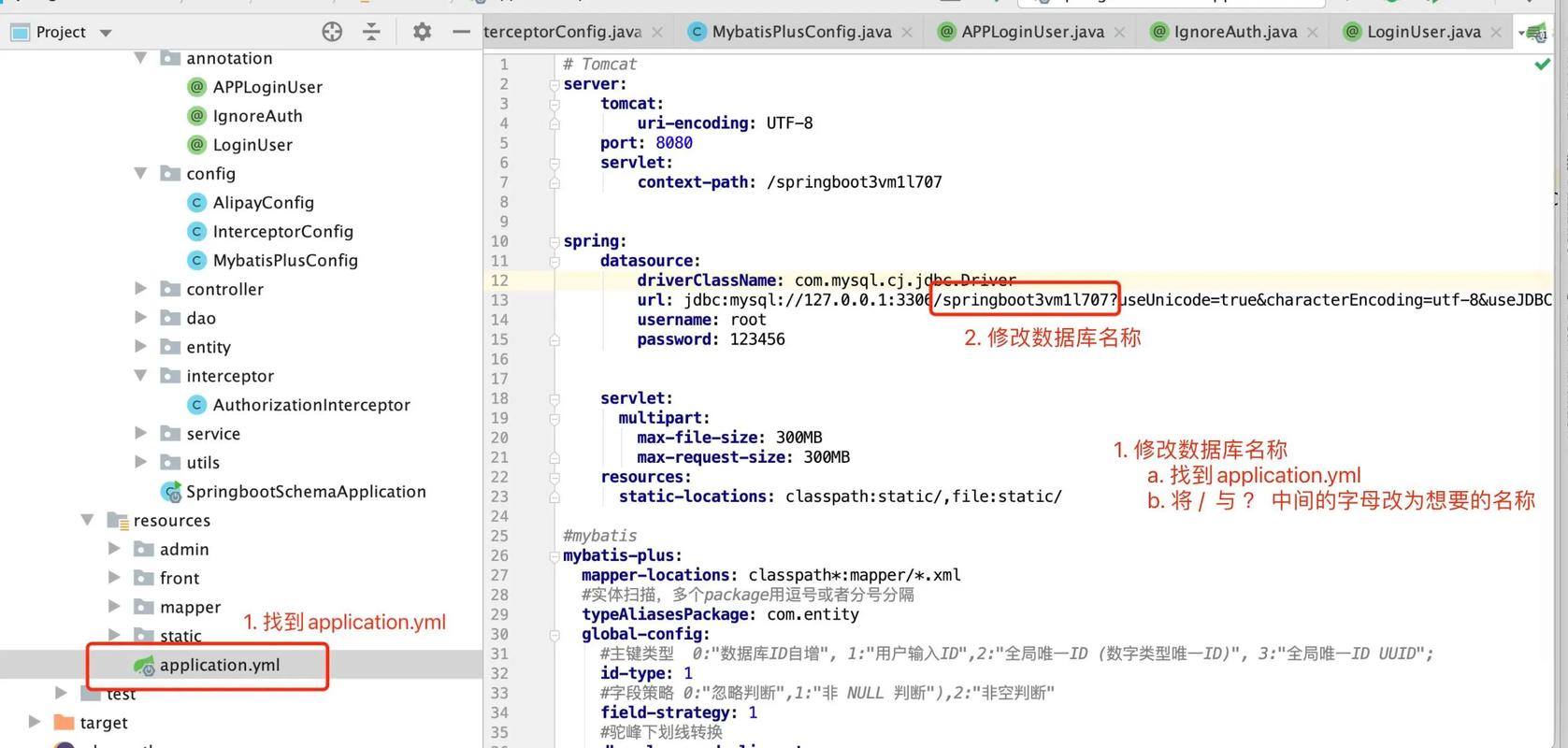Open Project panel settings gear
Screen dimensions: 1568x748
422,32
